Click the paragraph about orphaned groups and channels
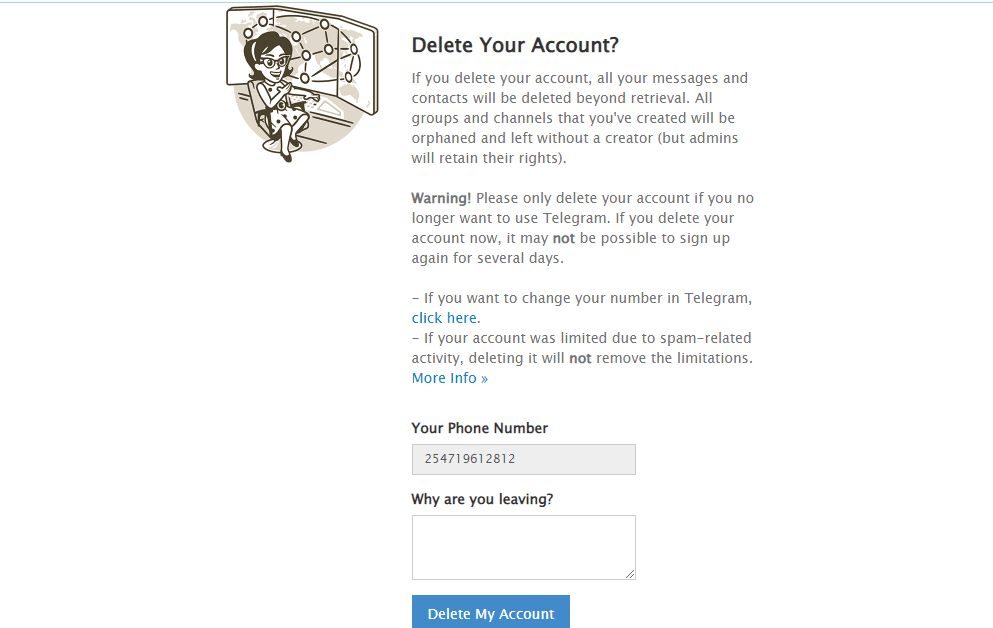 coord(580,118)
